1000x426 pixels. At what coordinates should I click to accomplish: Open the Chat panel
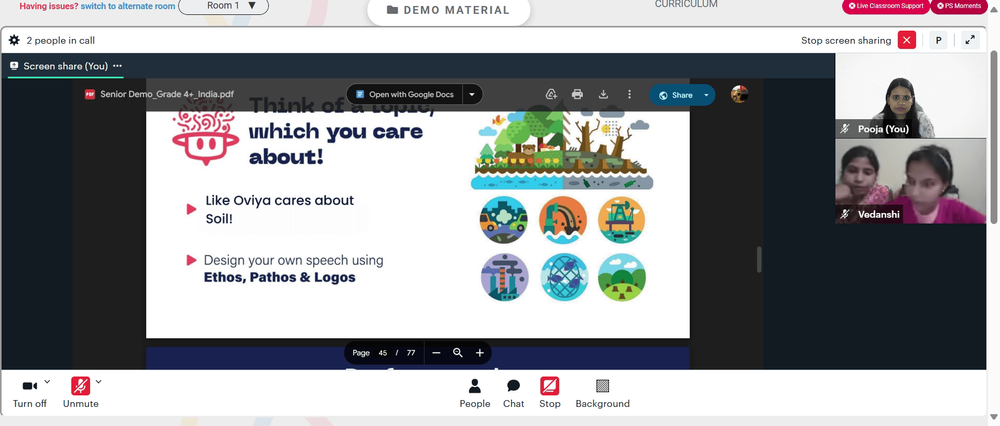(513, 393)
